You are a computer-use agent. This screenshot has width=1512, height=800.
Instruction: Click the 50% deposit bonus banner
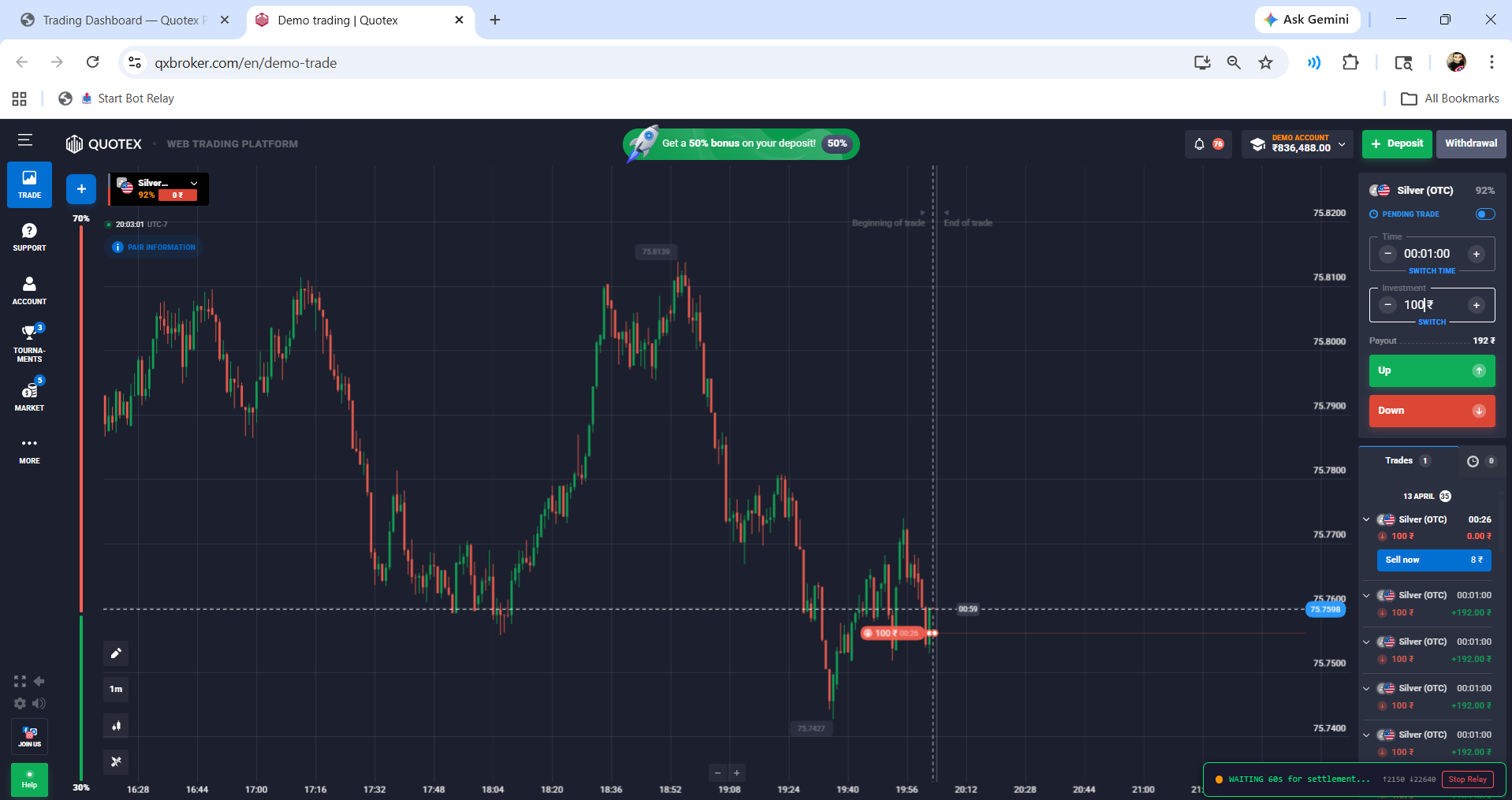pyautogui.click(x=741, y=143)
